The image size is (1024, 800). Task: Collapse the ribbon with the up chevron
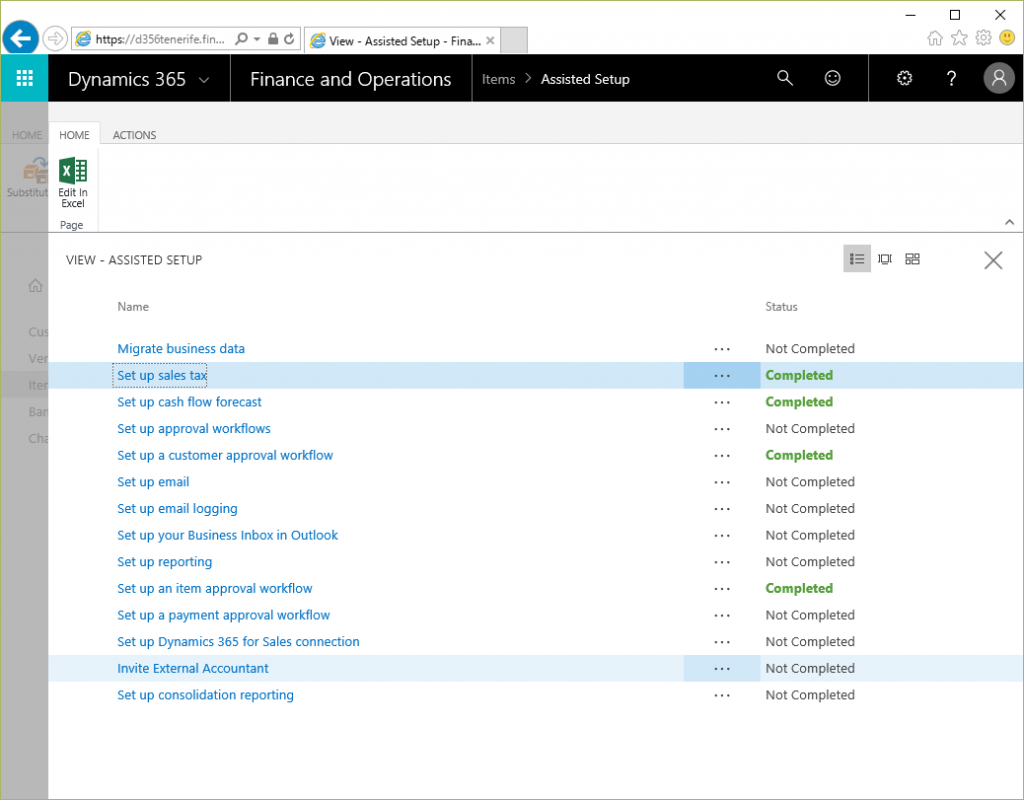(1009, 222)
